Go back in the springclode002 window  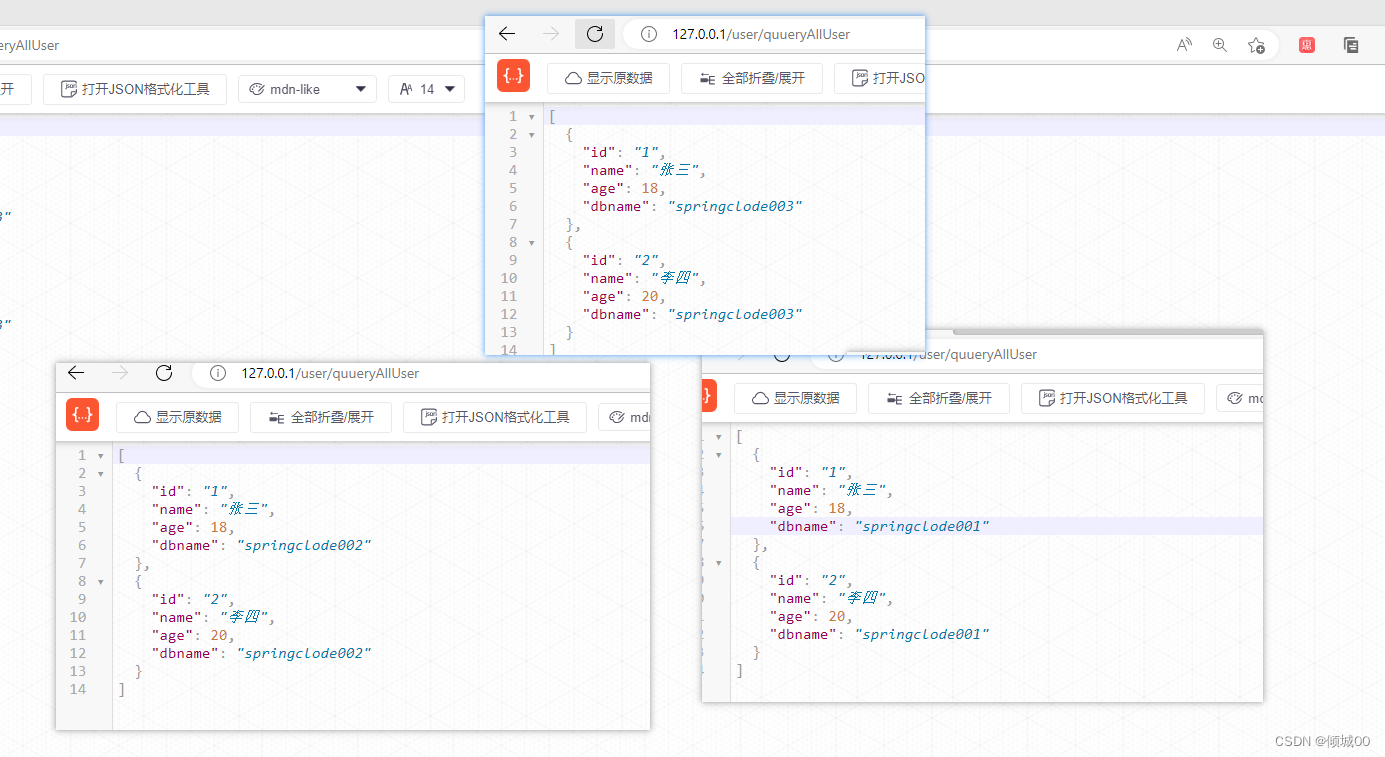[x=76, y=373]
